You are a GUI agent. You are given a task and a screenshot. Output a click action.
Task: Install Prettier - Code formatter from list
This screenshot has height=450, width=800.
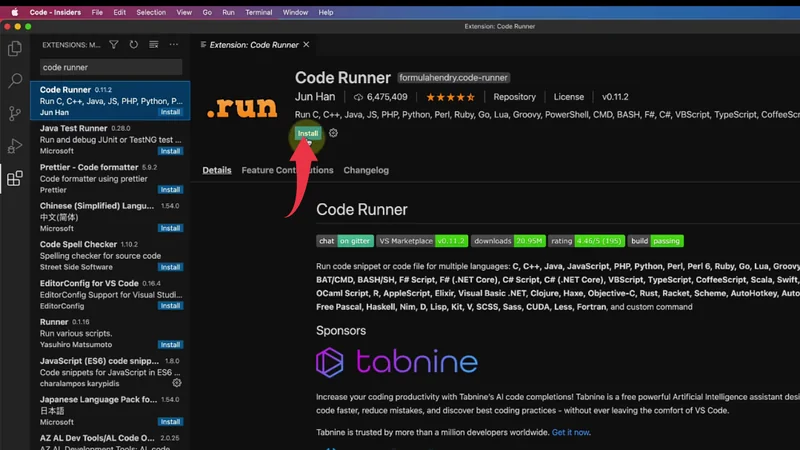(170, 189)
